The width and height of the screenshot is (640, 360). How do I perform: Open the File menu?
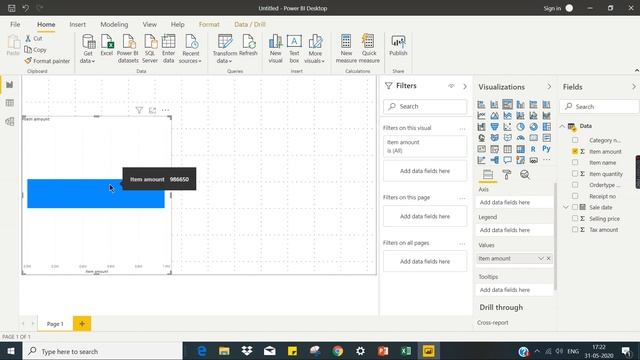pos(15,24)
